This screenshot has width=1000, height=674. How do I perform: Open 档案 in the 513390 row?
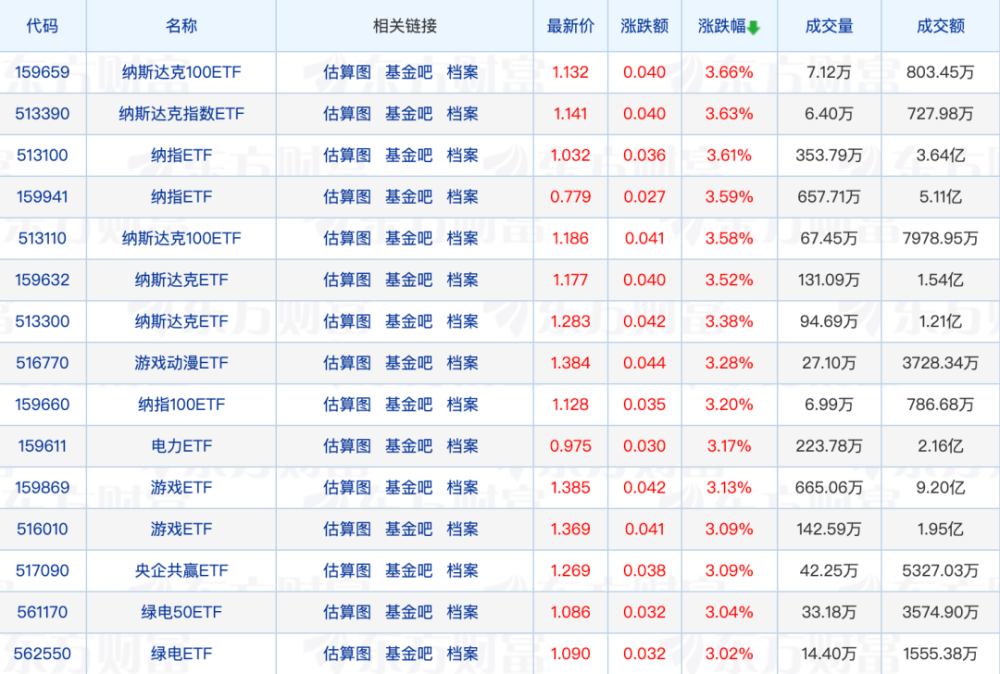[x=462, y=114]
